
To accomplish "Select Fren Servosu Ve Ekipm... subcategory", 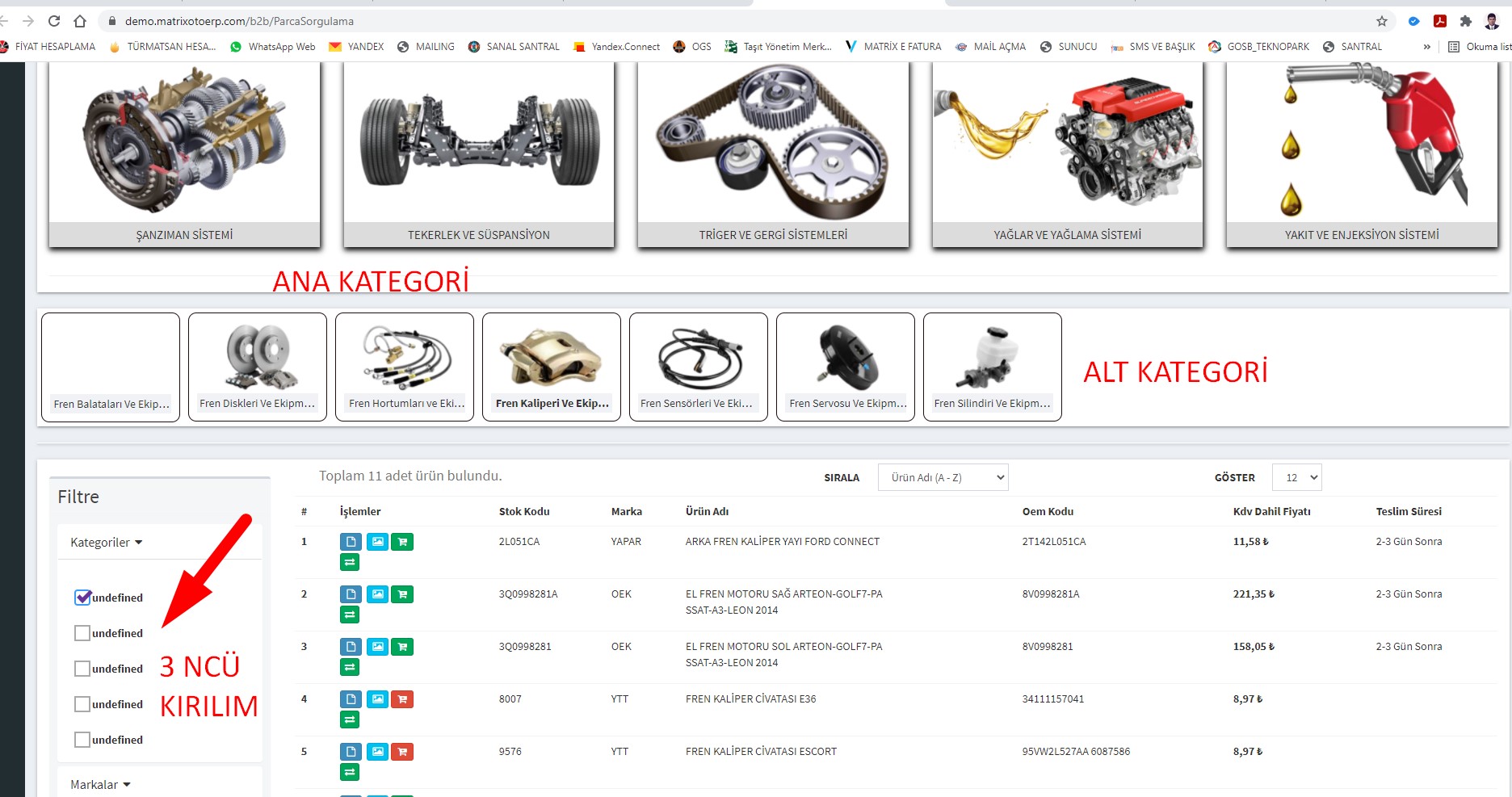I will click(846, 367).
